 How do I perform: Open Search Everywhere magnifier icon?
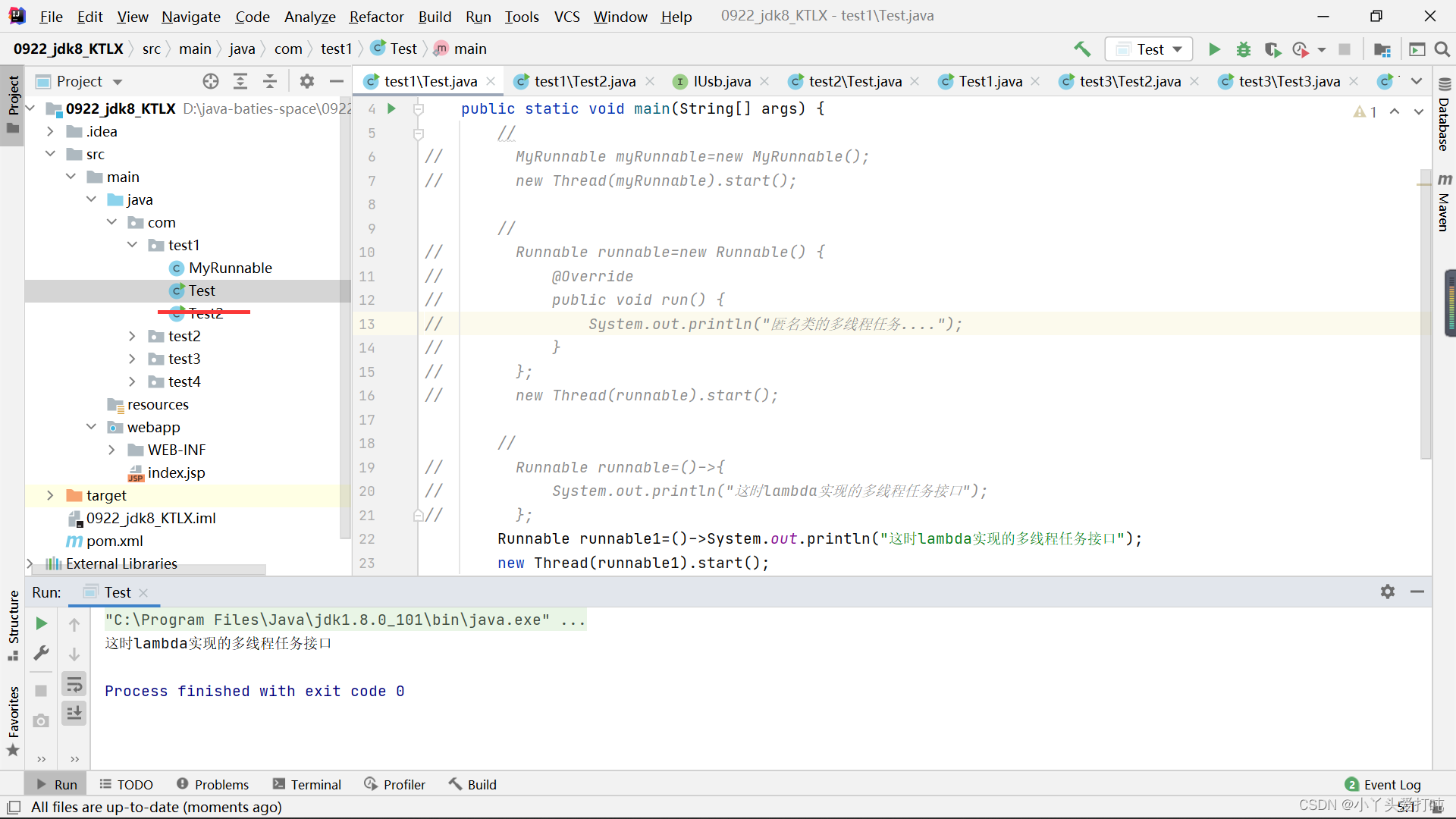(1442, 49)
